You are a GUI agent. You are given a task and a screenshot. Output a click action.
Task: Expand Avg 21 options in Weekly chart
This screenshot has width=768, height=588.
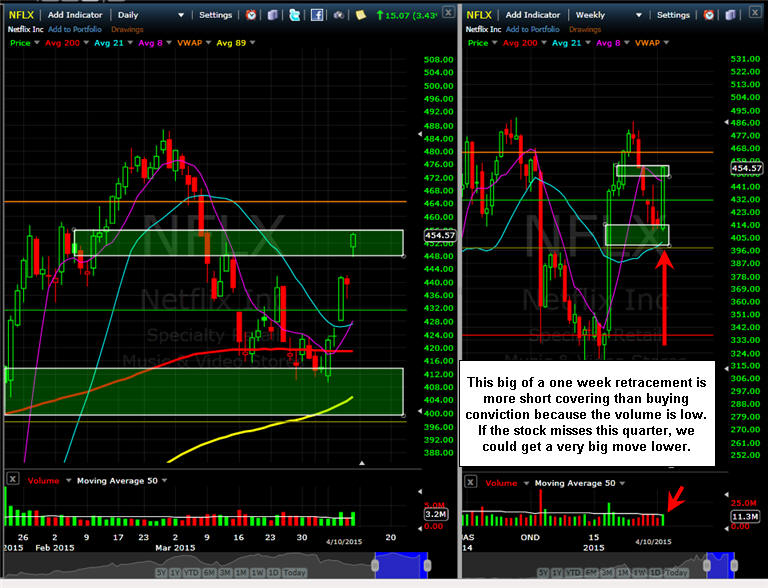(588, 43)
